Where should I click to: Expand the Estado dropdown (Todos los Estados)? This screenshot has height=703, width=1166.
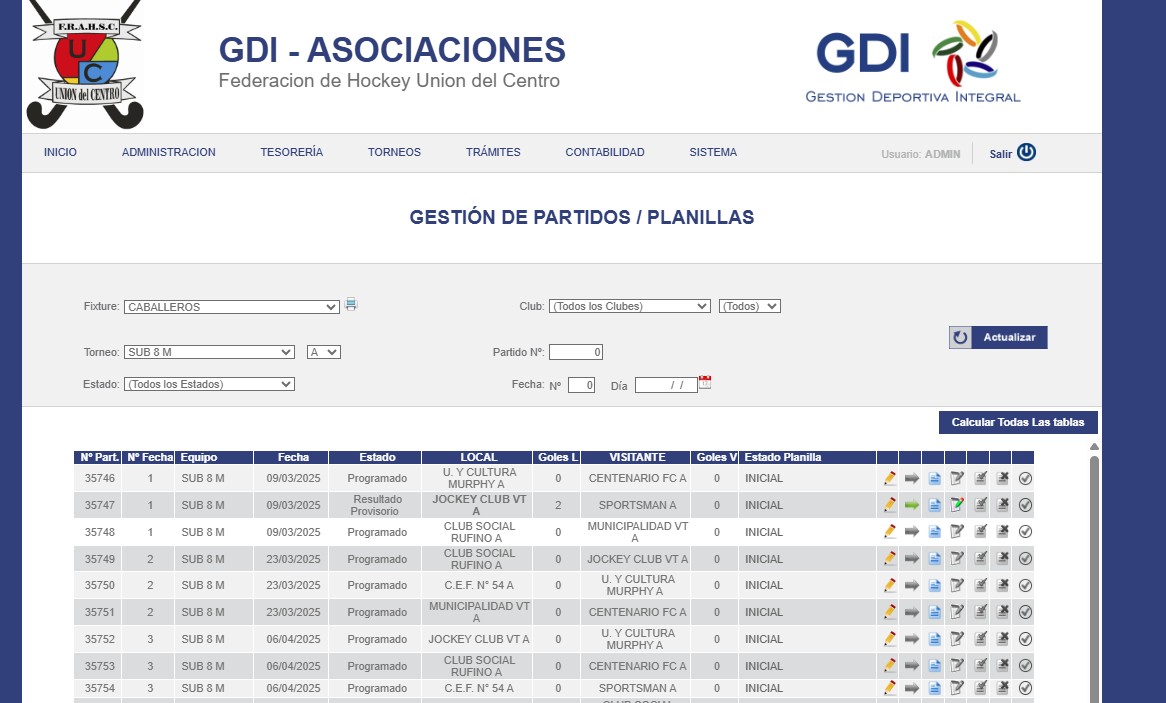(x=209, y=384)
